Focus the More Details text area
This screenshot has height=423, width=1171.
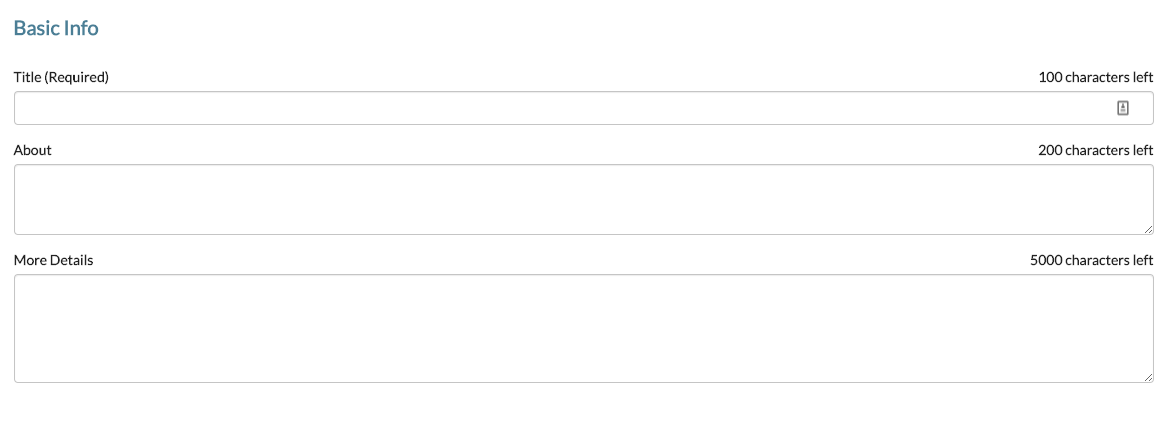pos(584,328)
